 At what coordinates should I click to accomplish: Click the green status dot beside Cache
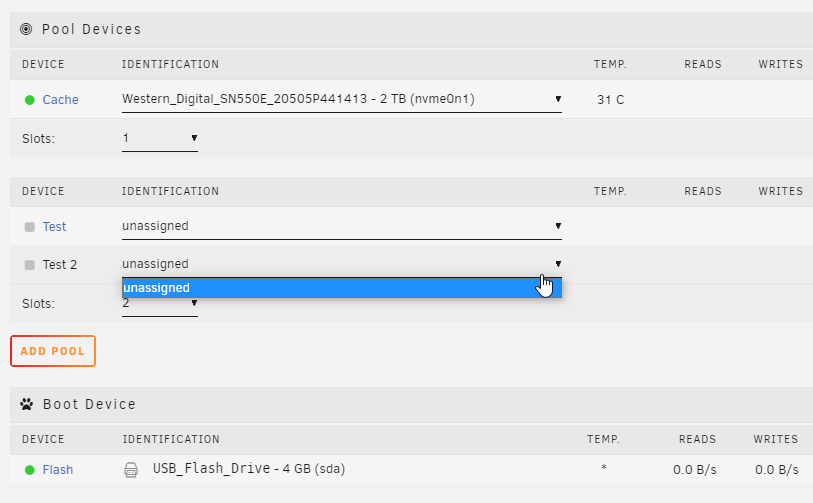pos(30,100)
